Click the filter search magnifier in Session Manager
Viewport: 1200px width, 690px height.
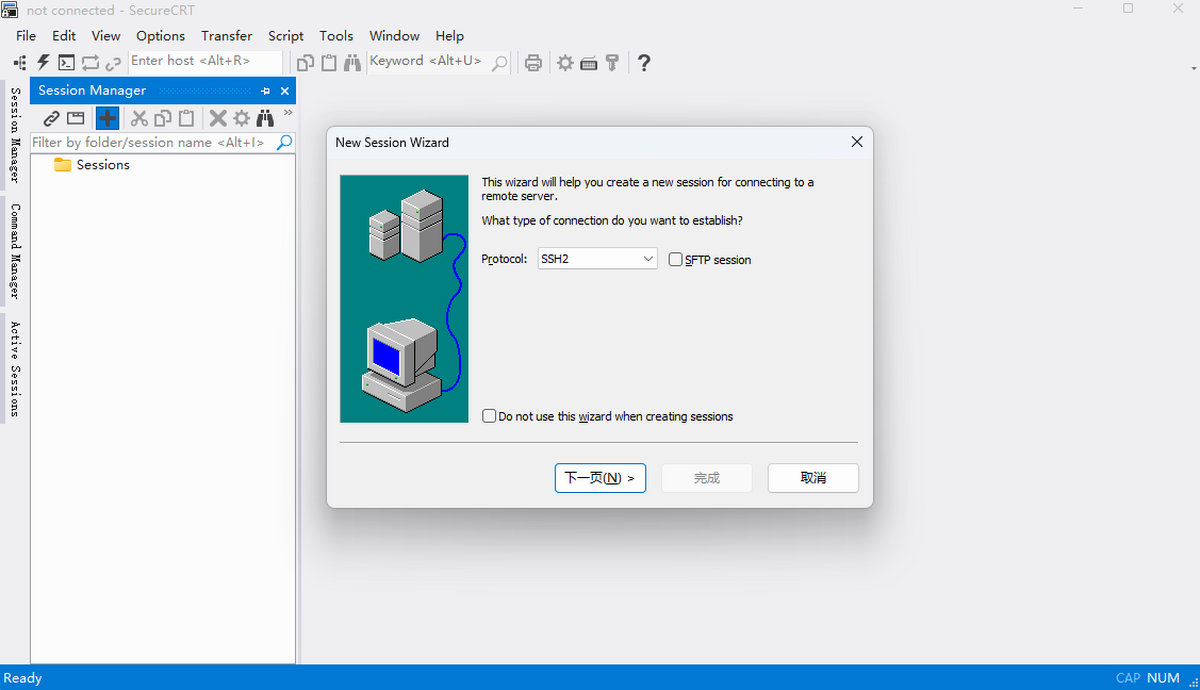[285, 143]
